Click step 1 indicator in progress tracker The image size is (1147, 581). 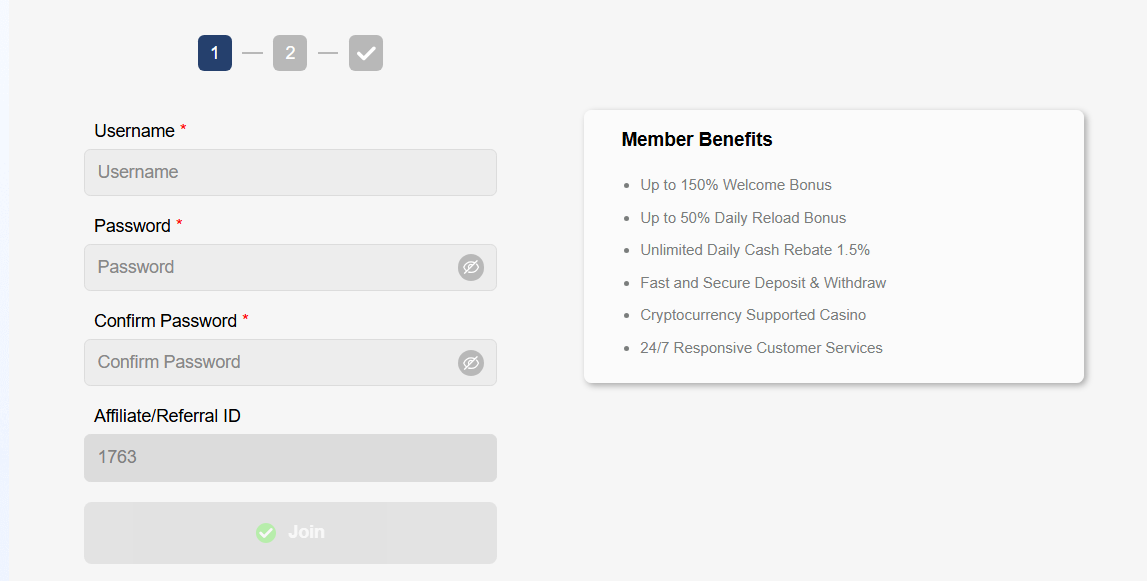215,53
